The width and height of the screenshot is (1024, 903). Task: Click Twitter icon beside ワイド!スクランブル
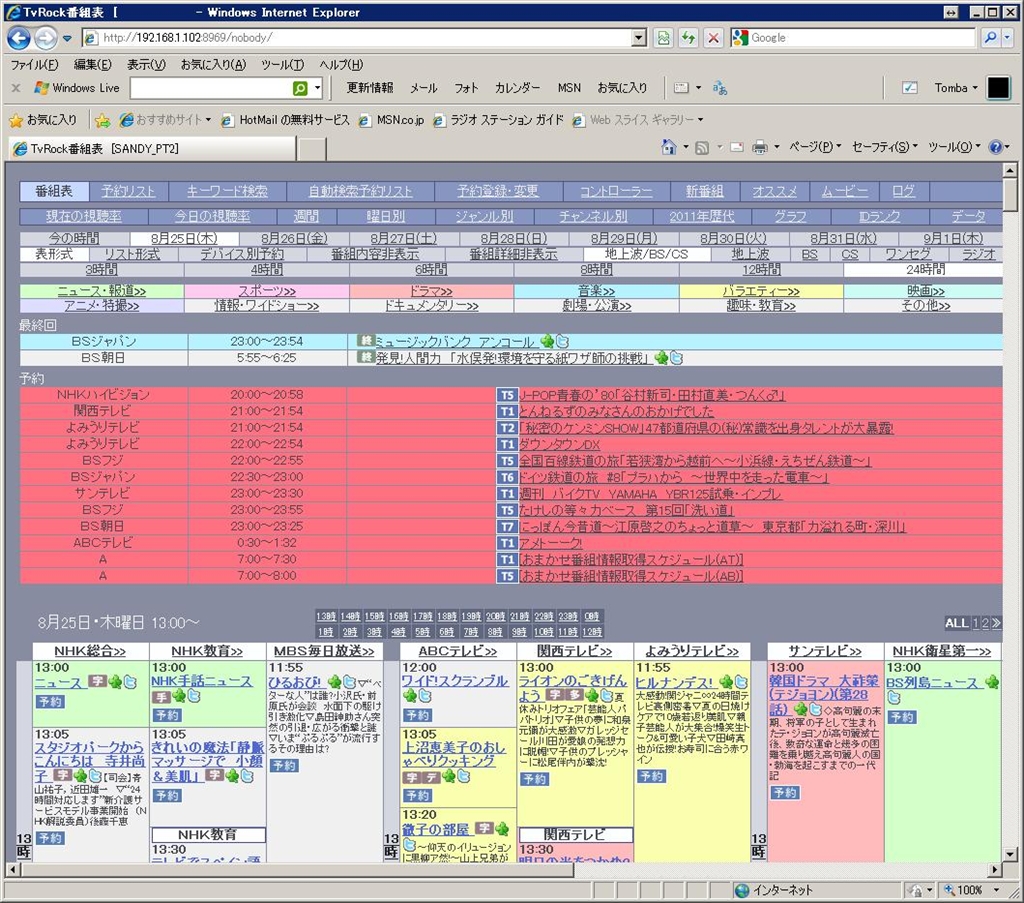(x=425, y=697)
